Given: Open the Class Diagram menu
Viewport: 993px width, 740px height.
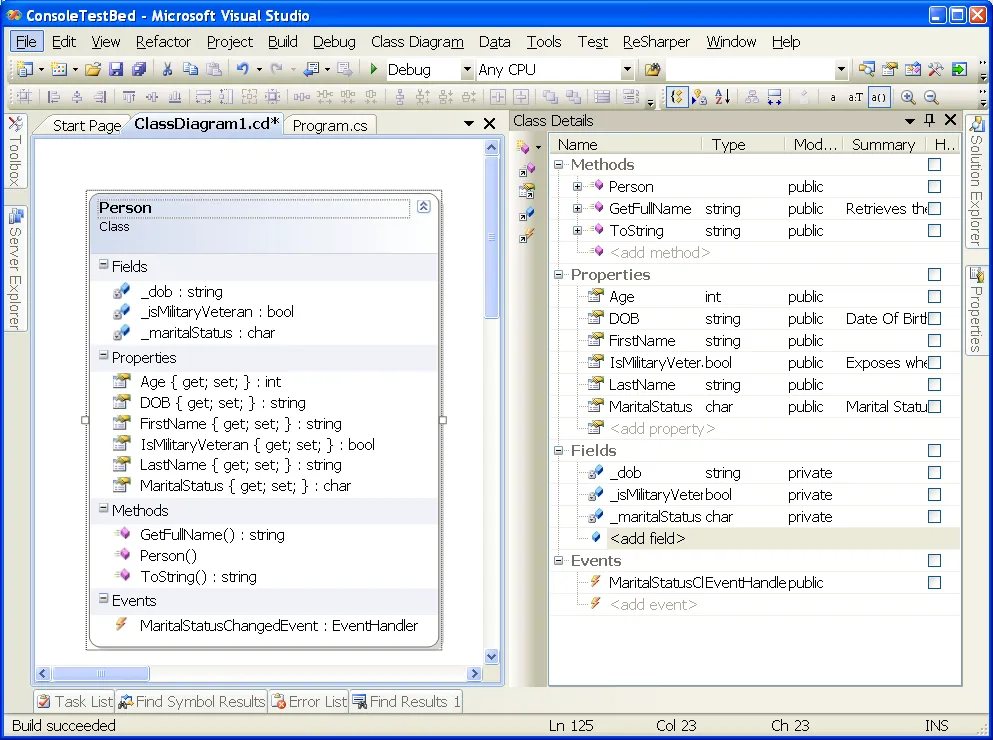Looking at the screenshot, I should tap(417, 42).
